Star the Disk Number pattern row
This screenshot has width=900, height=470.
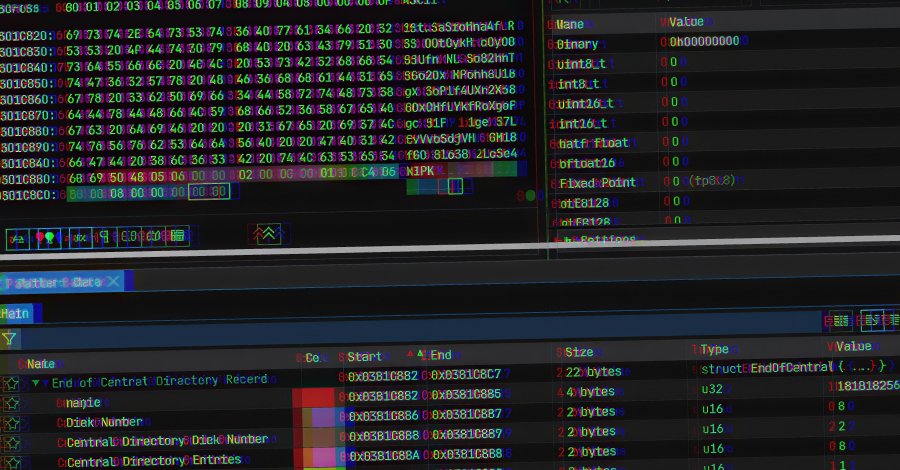11,423
